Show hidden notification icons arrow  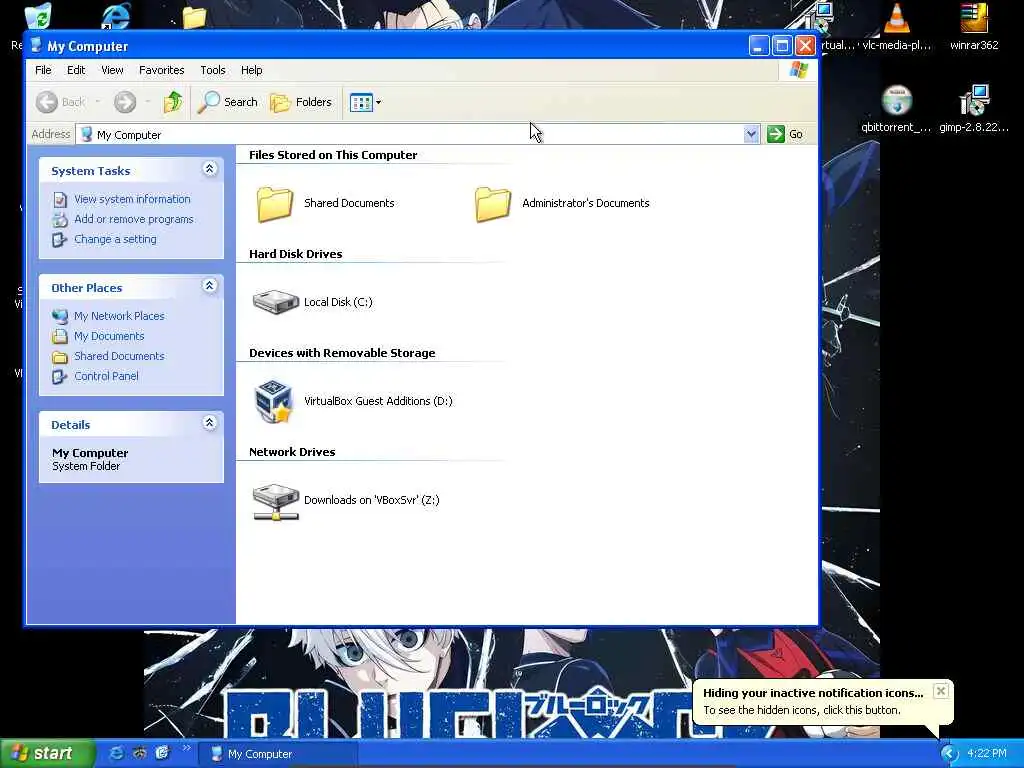point(949,754)
